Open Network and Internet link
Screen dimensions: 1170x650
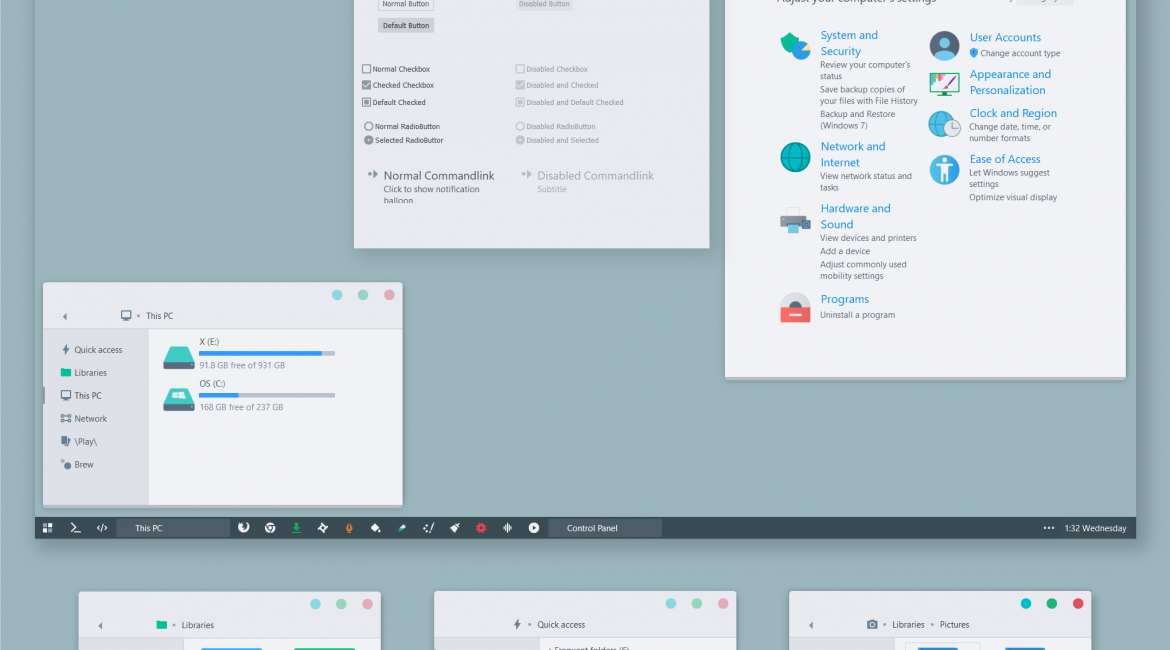click(853, 154)
